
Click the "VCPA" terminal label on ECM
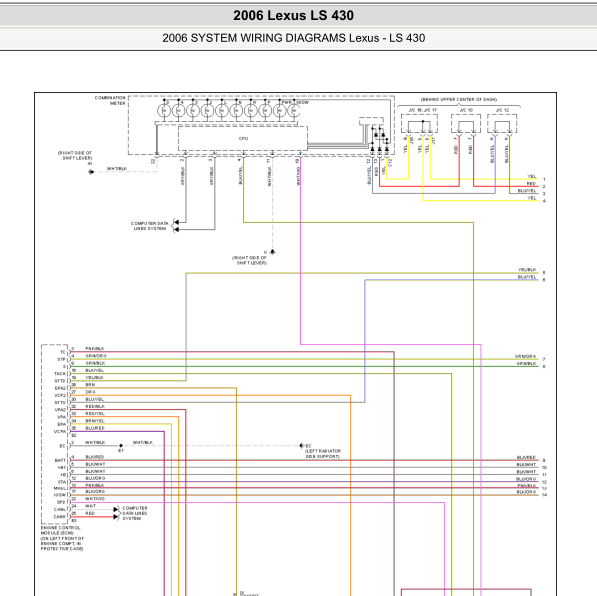[x=60, y=431]
